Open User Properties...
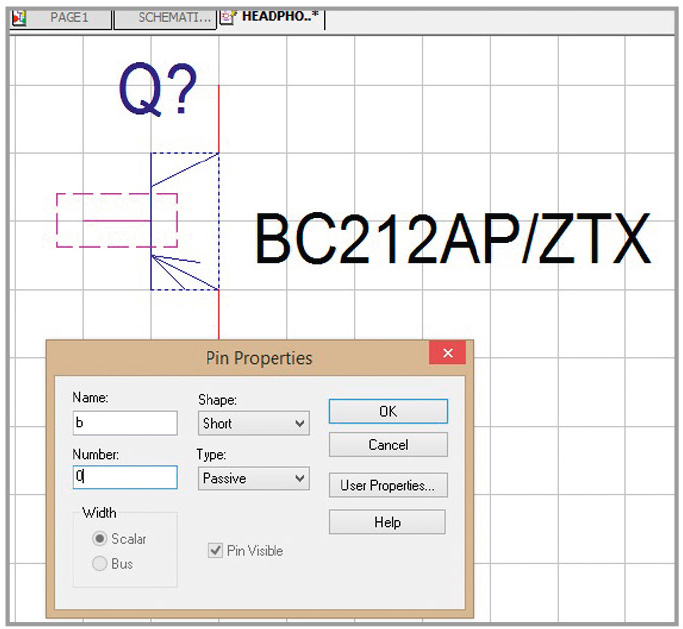This screenshot has width=683, height=629. click(388, 485)
